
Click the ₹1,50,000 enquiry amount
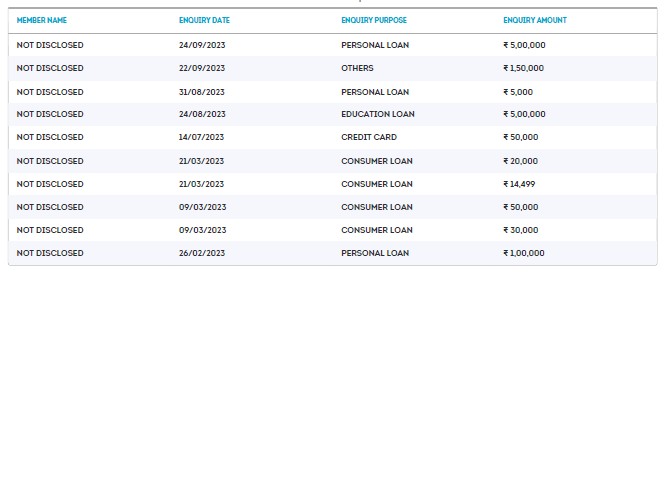pyautogui.click(x=524, y=68)
